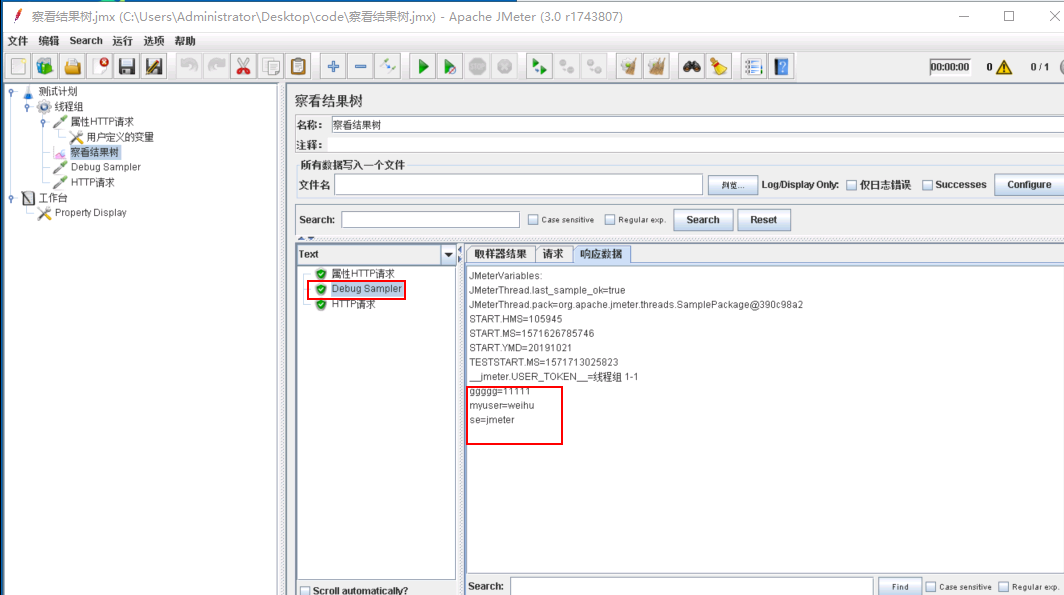The height and width of the screenshot is (595, 1064).
Task: Click the upper Search button
Action: [x=703, y=220]
